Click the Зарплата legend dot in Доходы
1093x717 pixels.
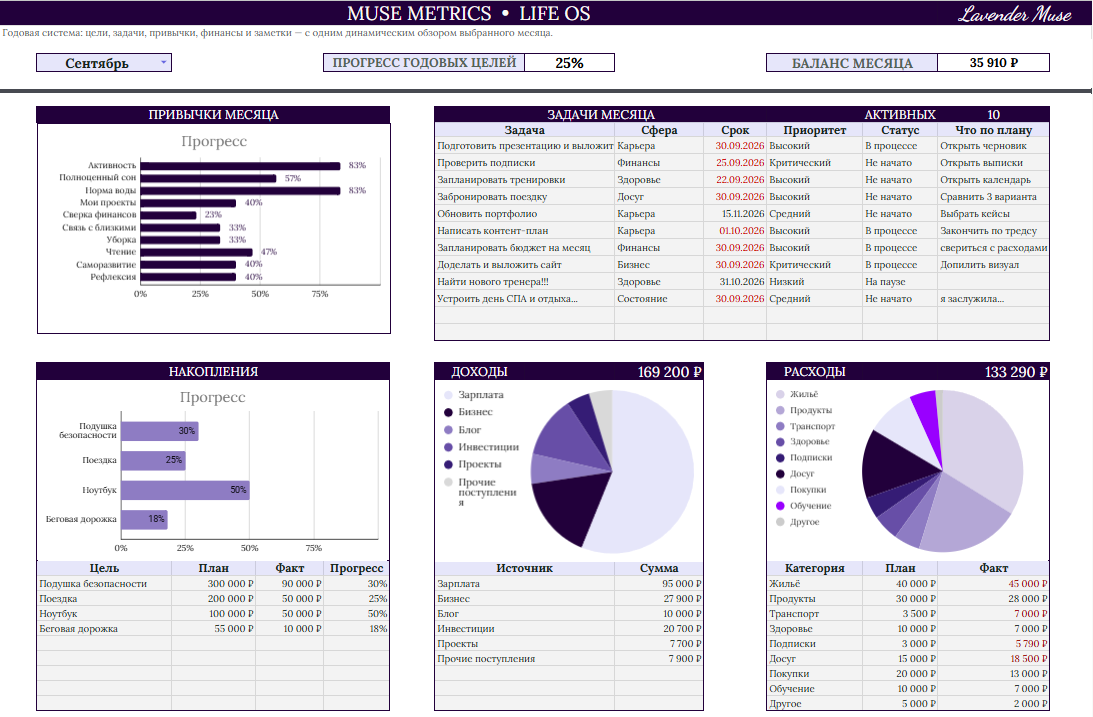pyautogui.click(x=448, y=395)
